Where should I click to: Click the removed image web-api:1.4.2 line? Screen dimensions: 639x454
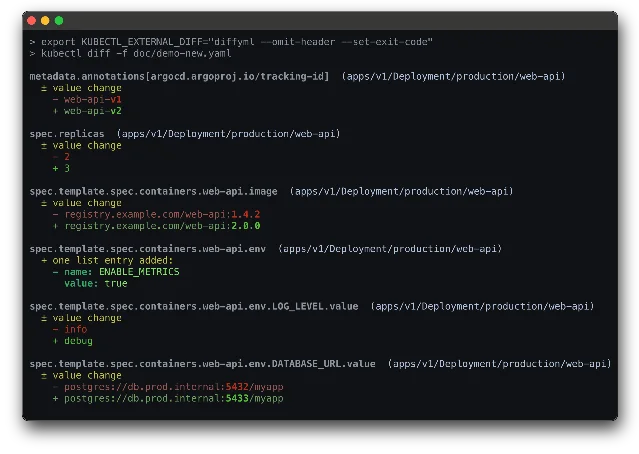tap(156, 214)
